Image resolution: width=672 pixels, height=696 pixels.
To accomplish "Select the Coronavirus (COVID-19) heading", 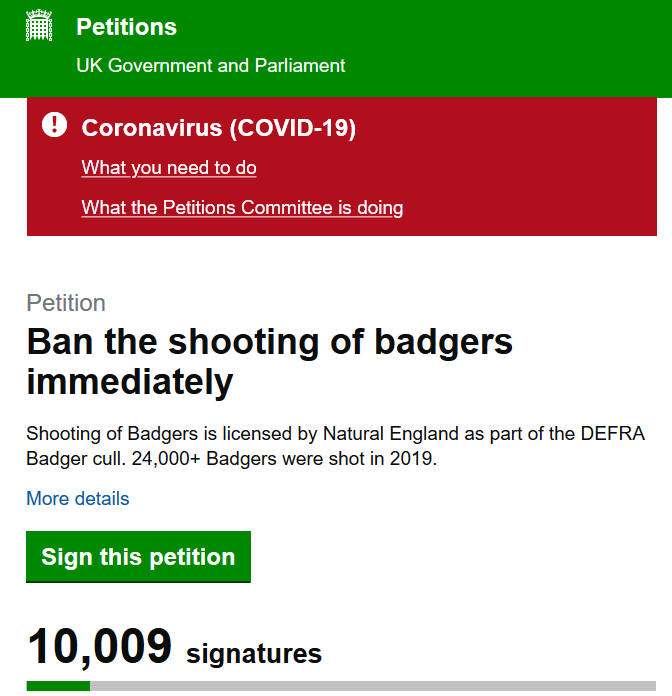I will (218, 128).
